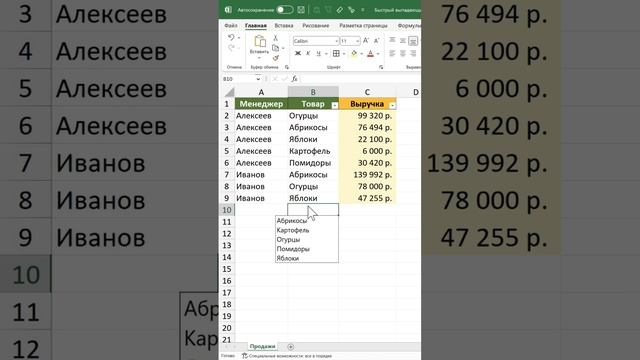This screenshot has height=360, width=640.
Task: Click the Align Right icon
Action: pyautogui.click(x=413, y=53)
